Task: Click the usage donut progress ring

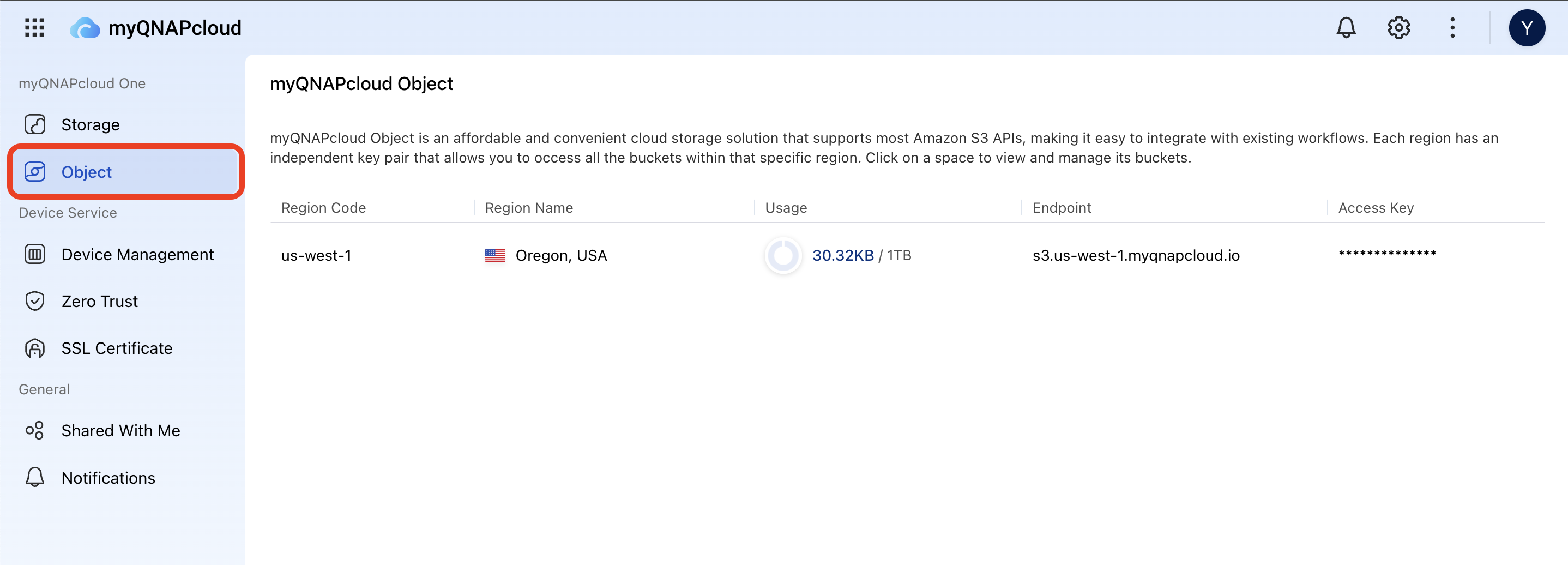Action: pos(783,256)
